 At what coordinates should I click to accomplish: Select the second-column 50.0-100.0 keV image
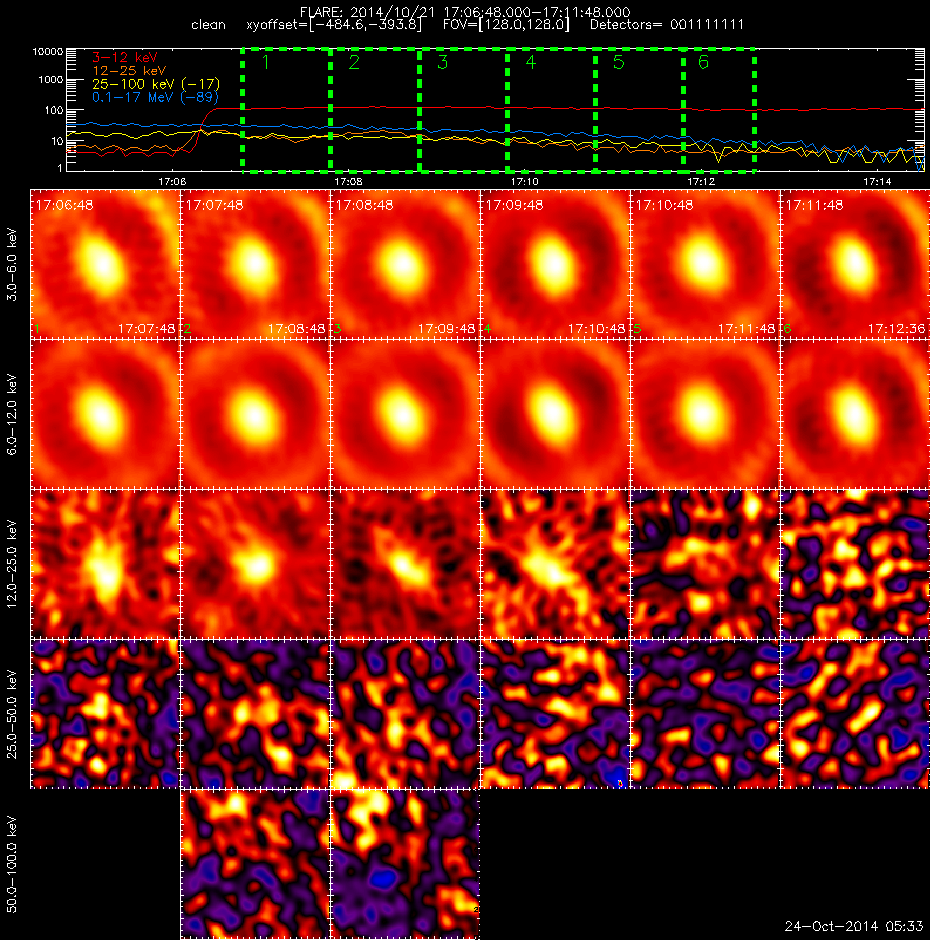tap(255, 864)
